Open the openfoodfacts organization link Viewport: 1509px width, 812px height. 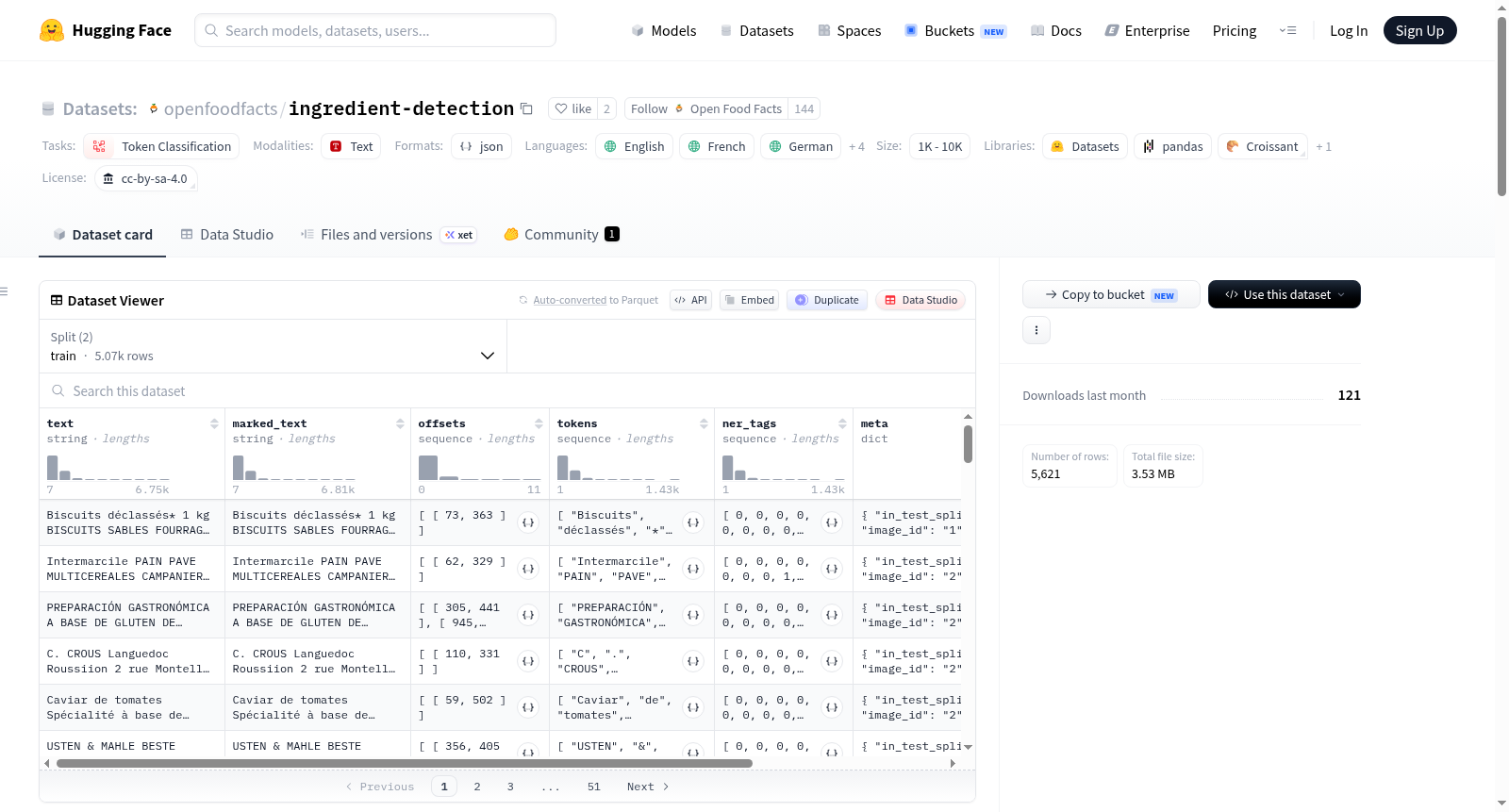point(221,108)
